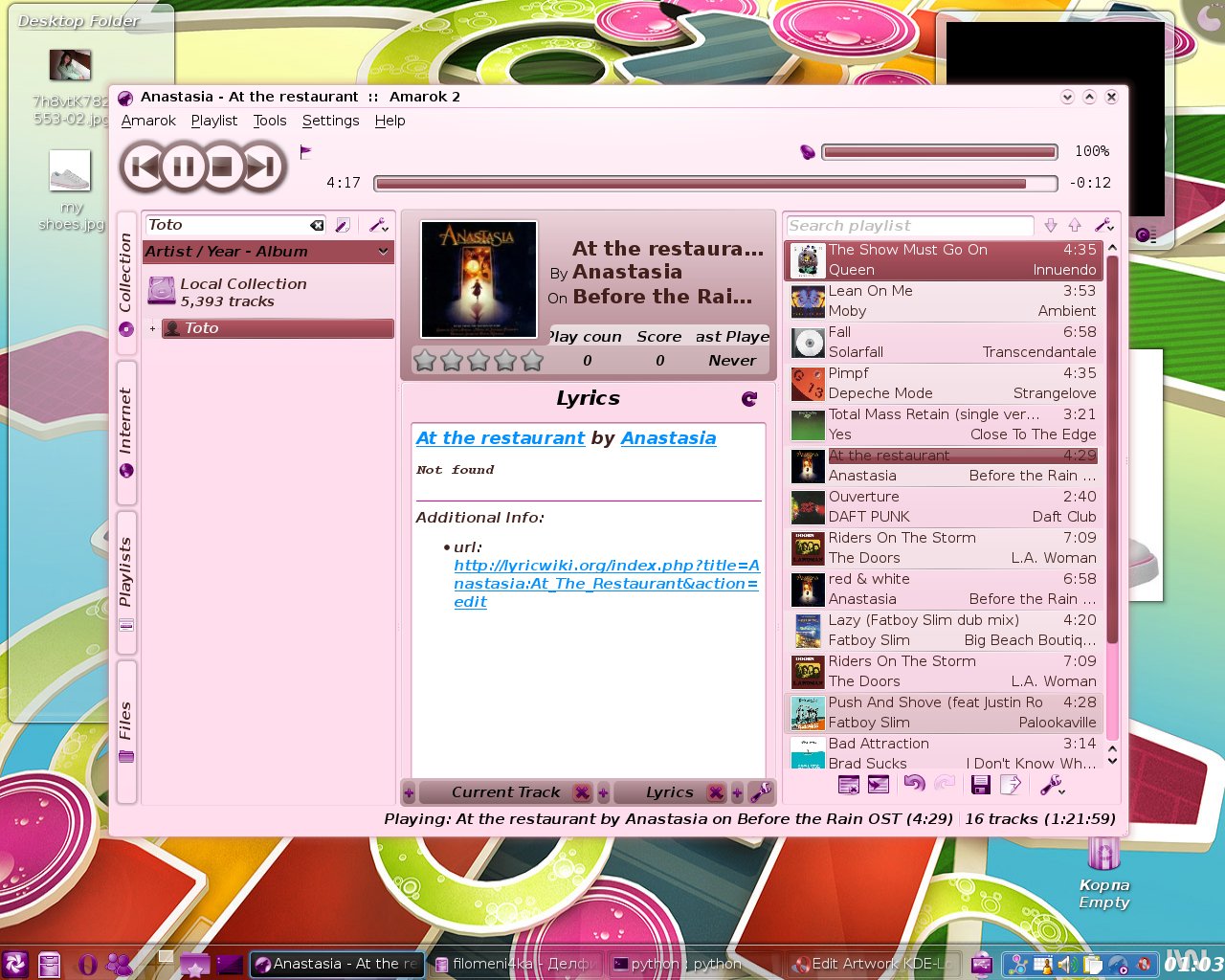Save the playlist with floppy icon
This screenshot has height=980, width=1225.
tap(980, 785)
